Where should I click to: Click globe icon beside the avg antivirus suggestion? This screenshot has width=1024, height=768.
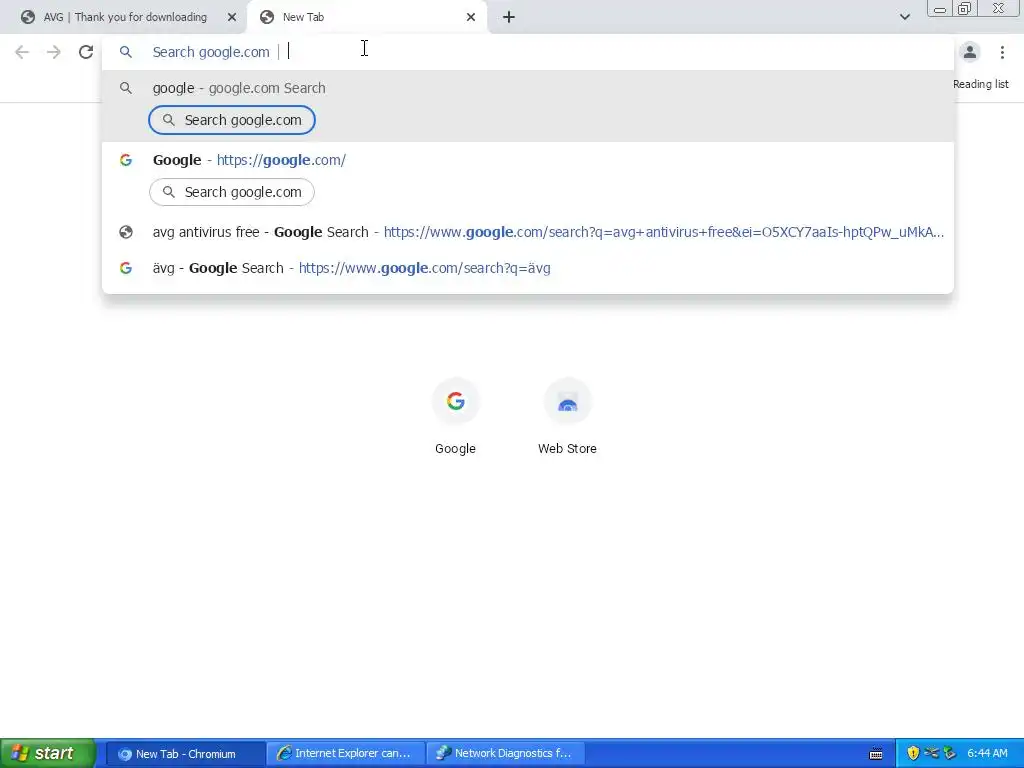[x=126, y=232]
